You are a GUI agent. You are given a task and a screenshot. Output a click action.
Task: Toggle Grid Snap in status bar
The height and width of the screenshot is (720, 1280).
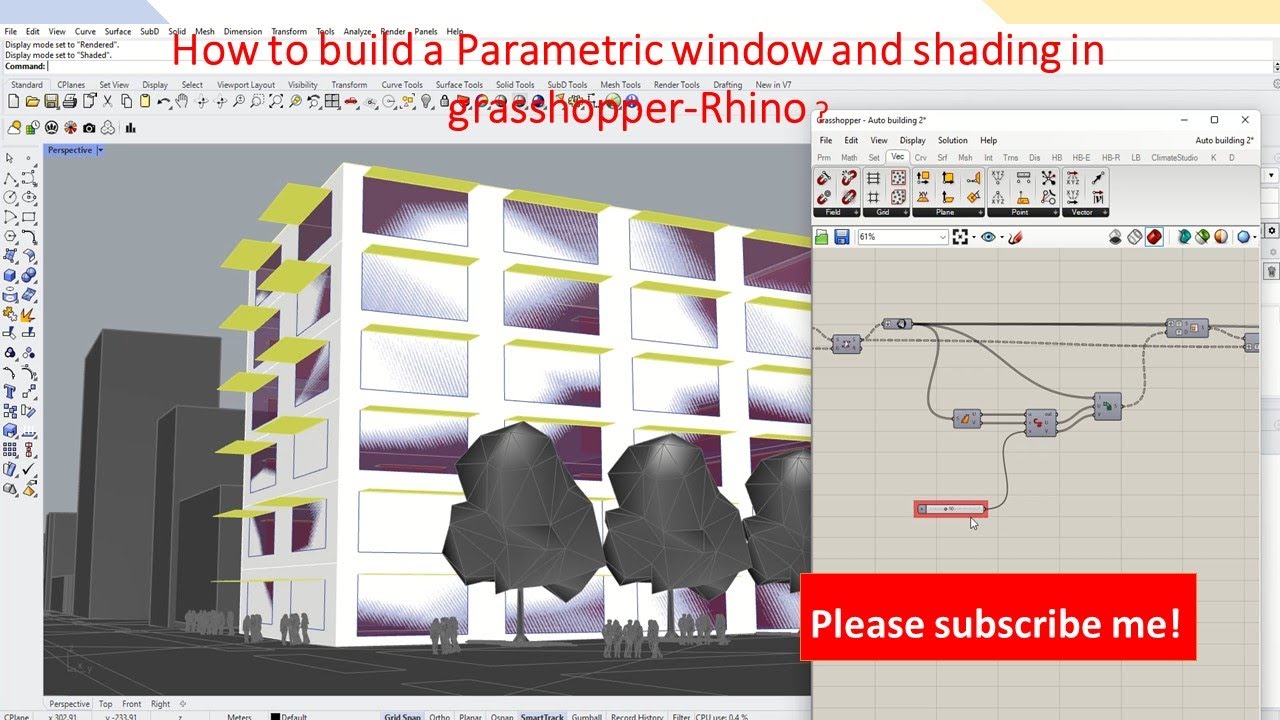tap(403, 716)
